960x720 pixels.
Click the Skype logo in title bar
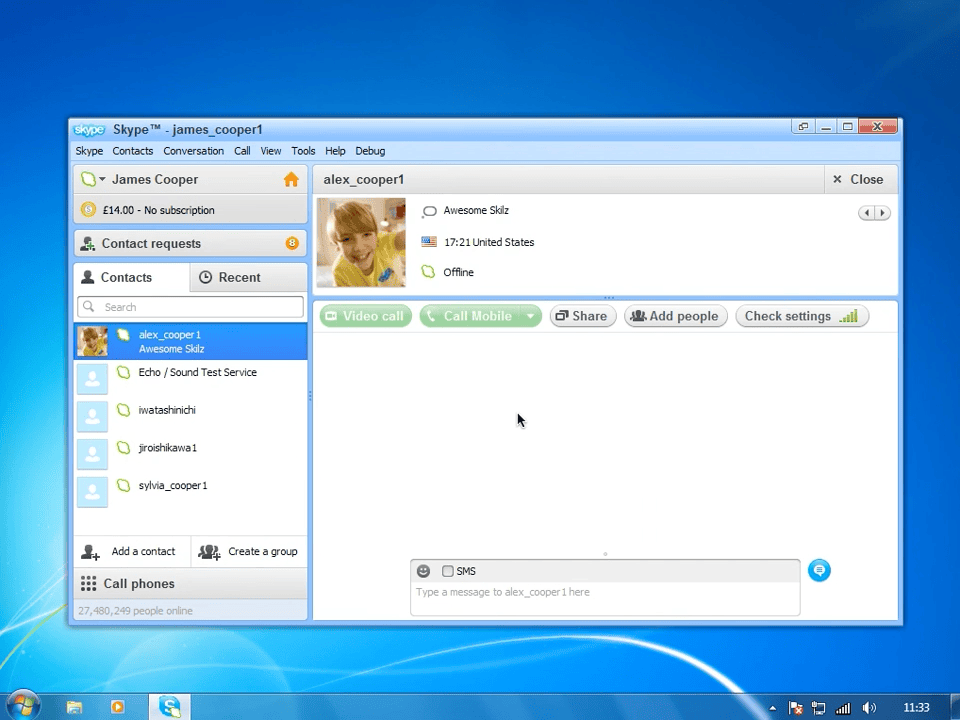89,130
